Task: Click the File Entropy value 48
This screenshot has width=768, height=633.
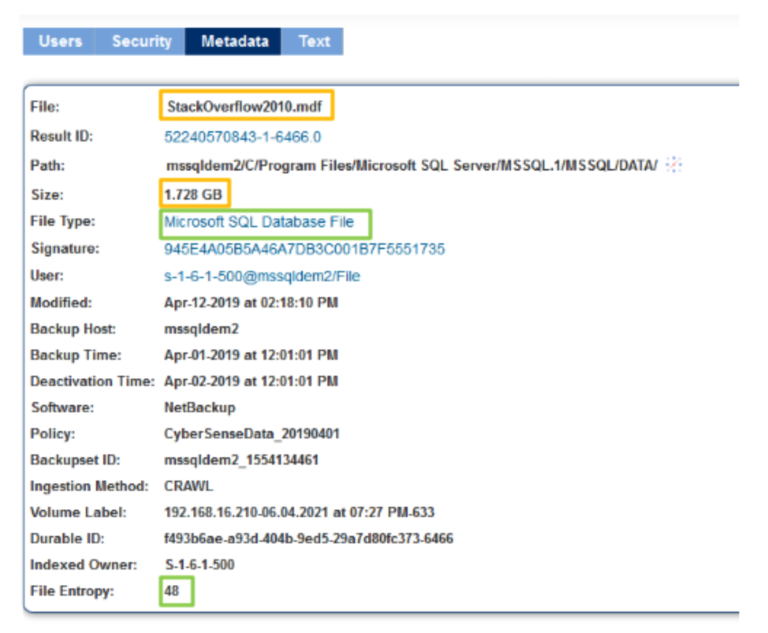Action: click(176, 591)
